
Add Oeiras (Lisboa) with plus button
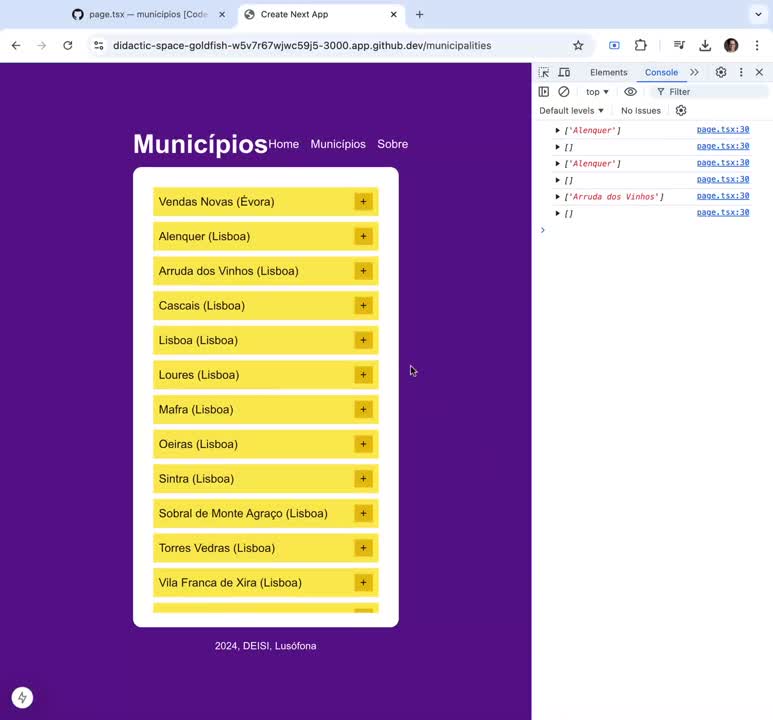tap(363, 444)
